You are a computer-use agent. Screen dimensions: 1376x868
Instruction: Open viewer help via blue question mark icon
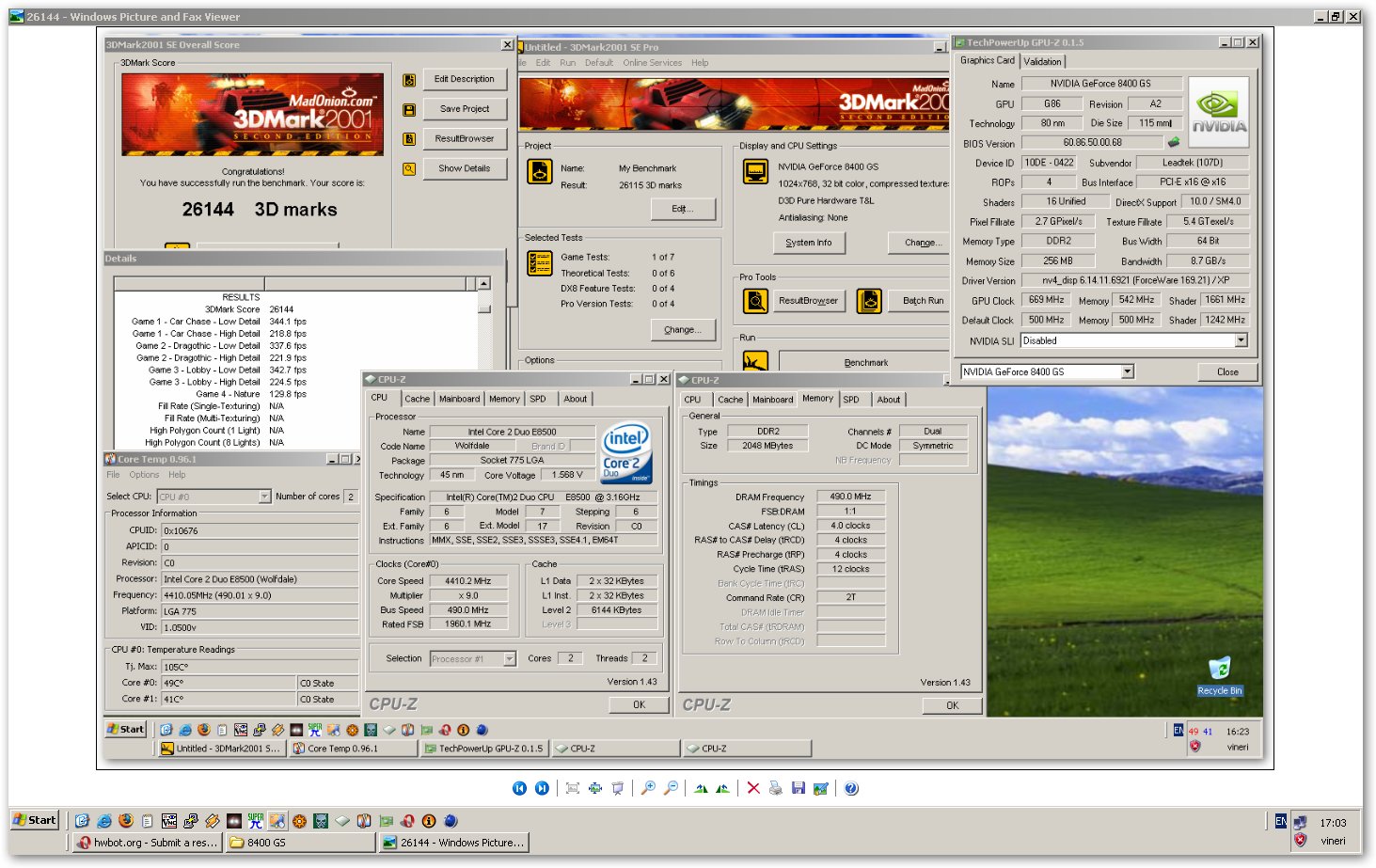pos(851,788)
